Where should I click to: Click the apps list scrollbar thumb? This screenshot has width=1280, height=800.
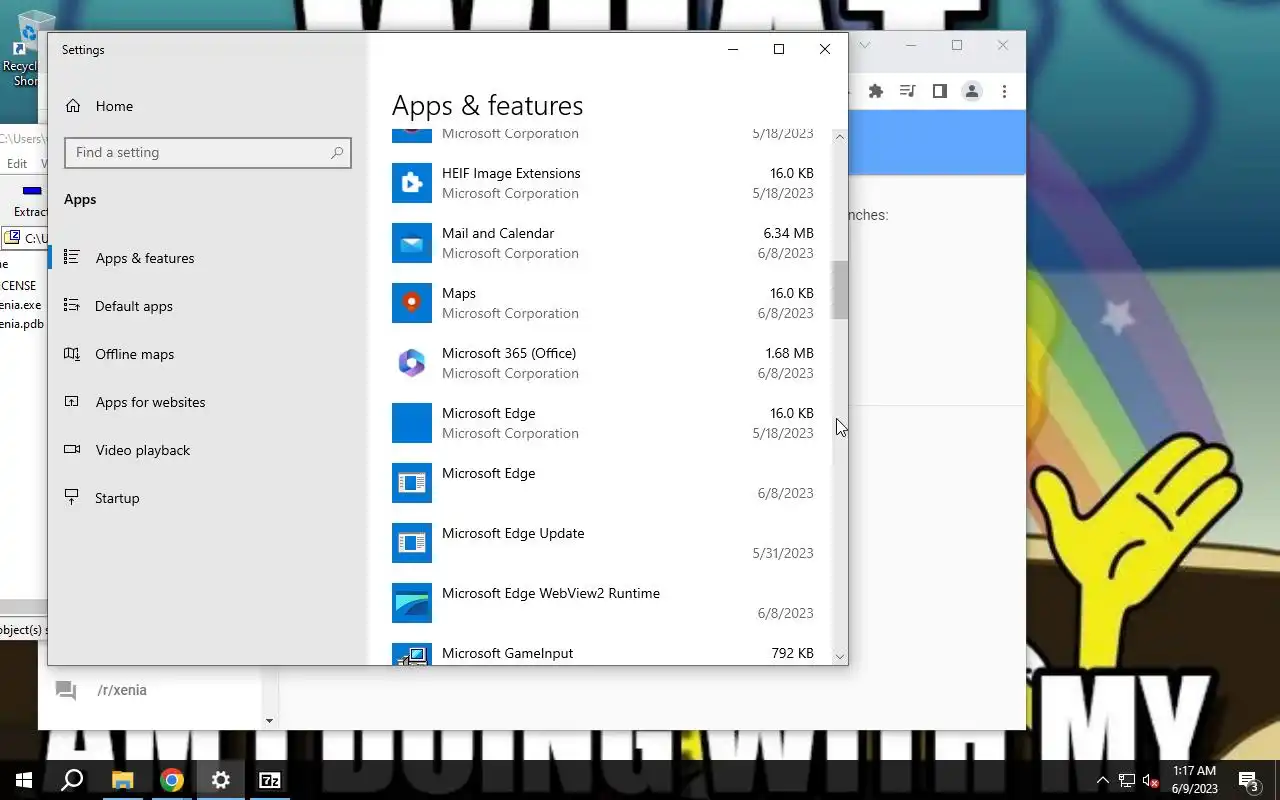pos(840,290)
